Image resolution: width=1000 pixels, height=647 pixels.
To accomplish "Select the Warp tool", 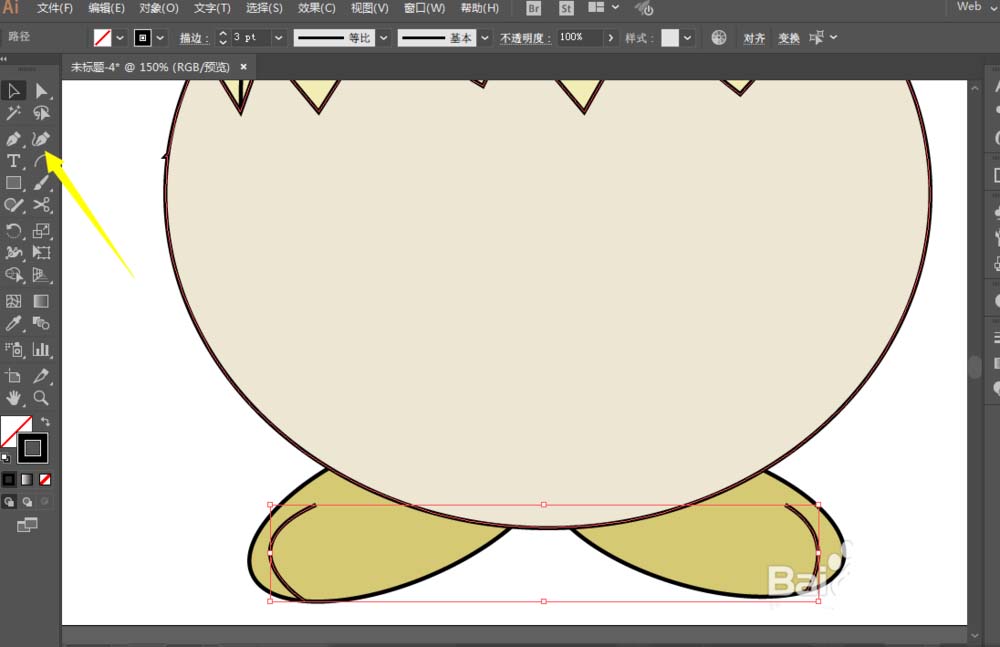I will tap(13, 253).
